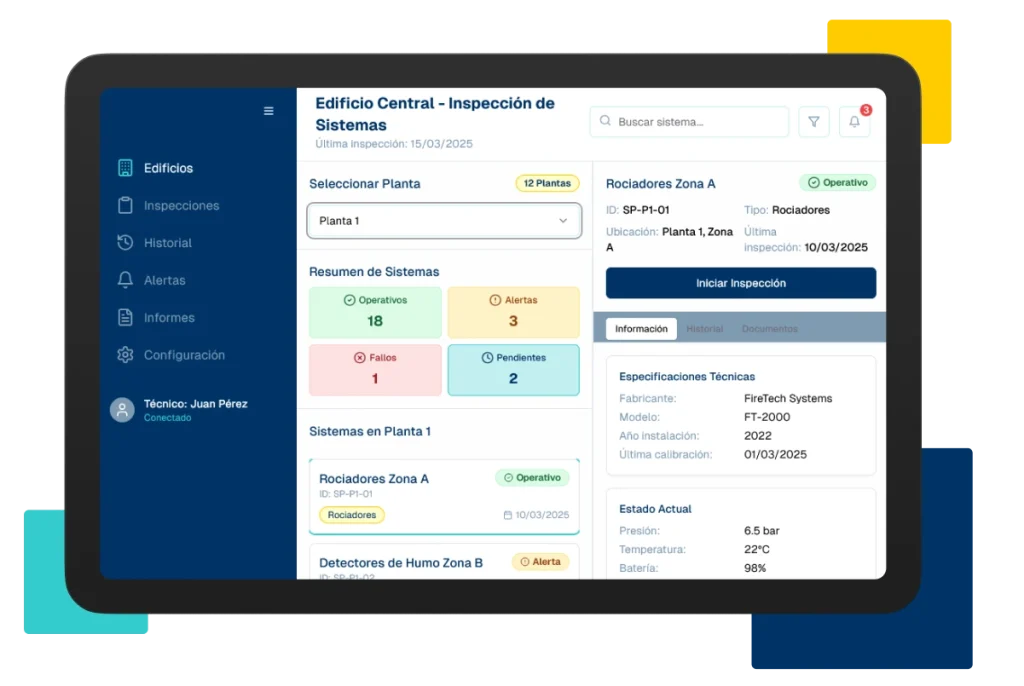The width and height of the screenshot is (1024, 686).
Task: Open the Informes document icon
Action: (x=125, y=318)
